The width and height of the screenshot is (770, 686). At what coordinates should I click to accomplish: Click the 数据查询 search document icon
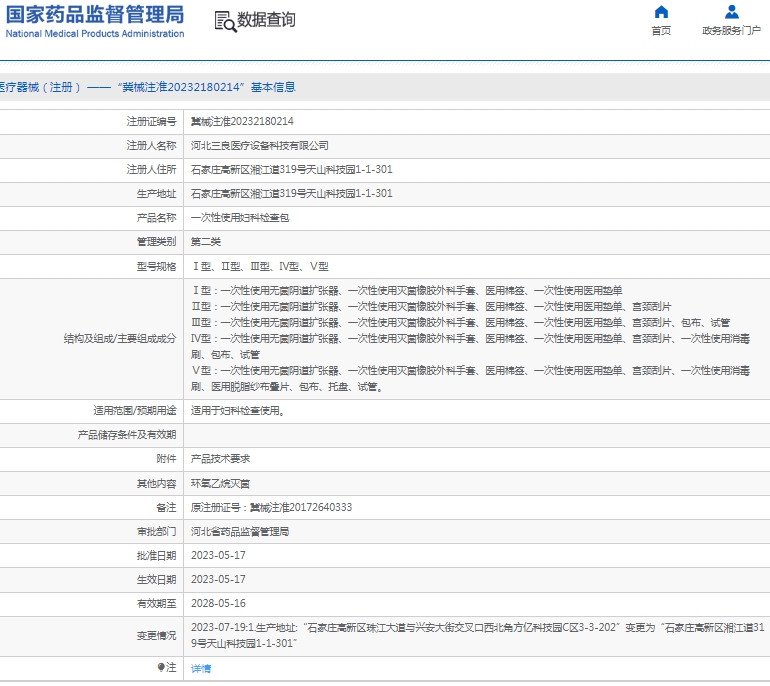click(225, 22)
